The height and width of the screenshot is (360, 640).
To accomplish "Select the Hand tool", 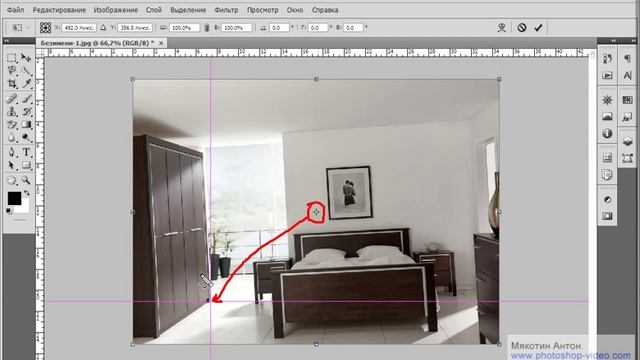I will pyautogui.click(x=12, y=180).
